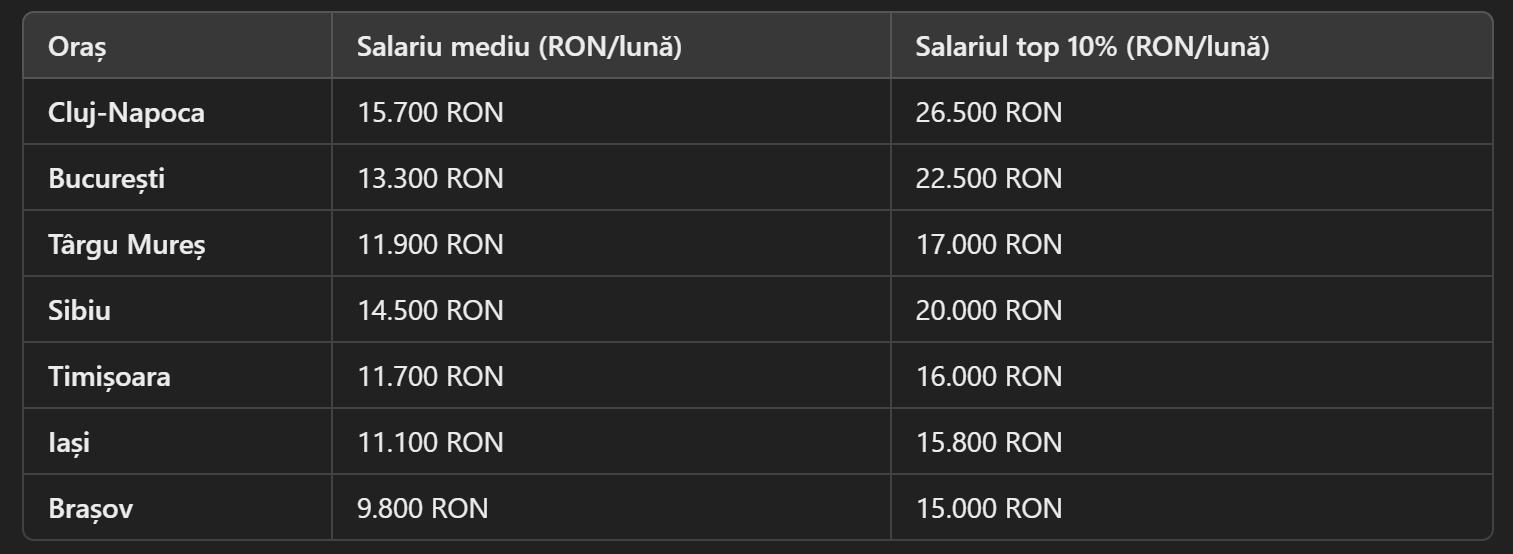Select the Brașov city cell
The width and height of the screenshot is (1513, 554).
pyautogui.click(x=90, y=509)
